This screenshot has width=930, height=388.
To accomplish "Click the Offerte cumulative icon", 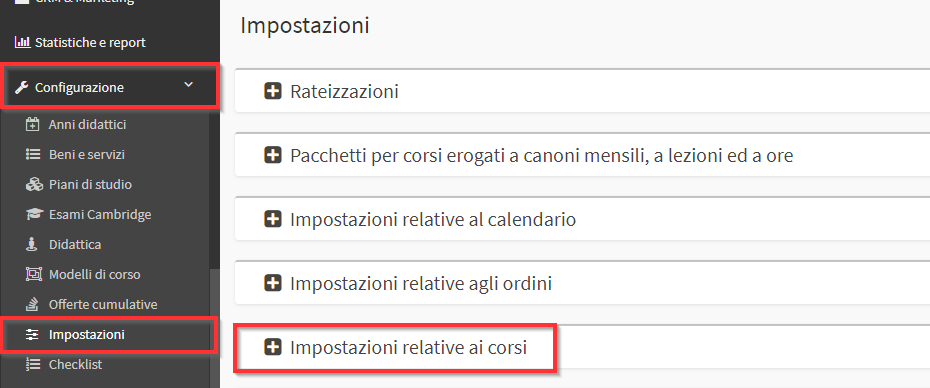I will (31, 305).
